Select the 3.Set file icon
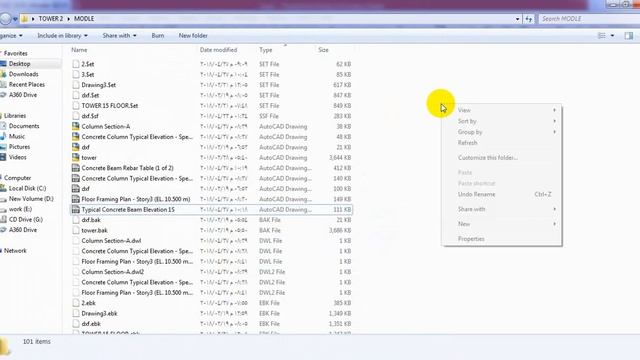The height and width of the screenshot is (360, 640). tap(76, 74)
